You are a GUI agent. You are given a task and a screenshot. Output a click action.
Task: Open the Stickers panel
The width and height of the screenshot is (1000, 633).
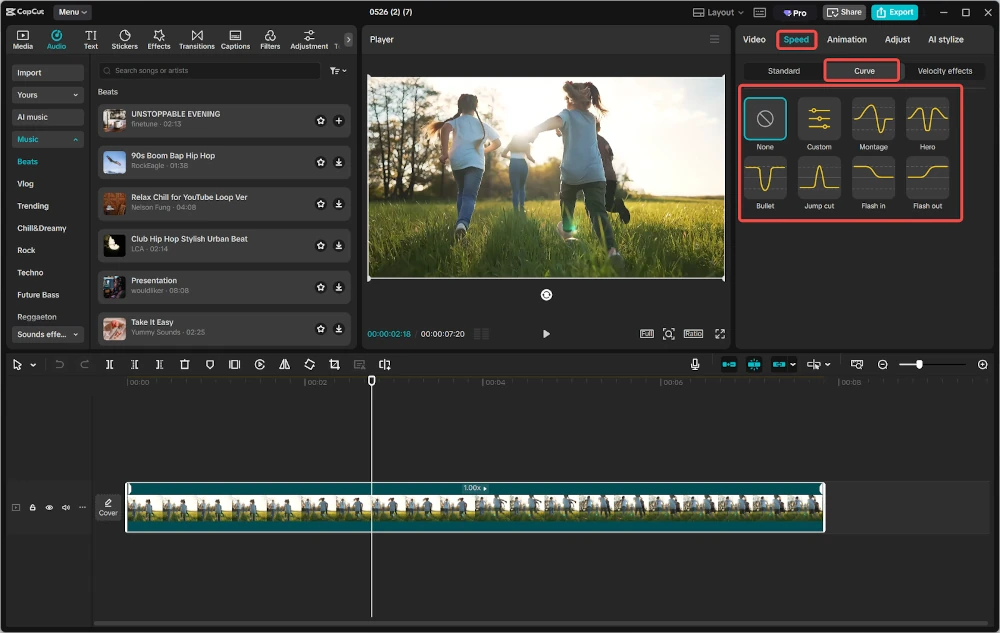tap(124, 40)
